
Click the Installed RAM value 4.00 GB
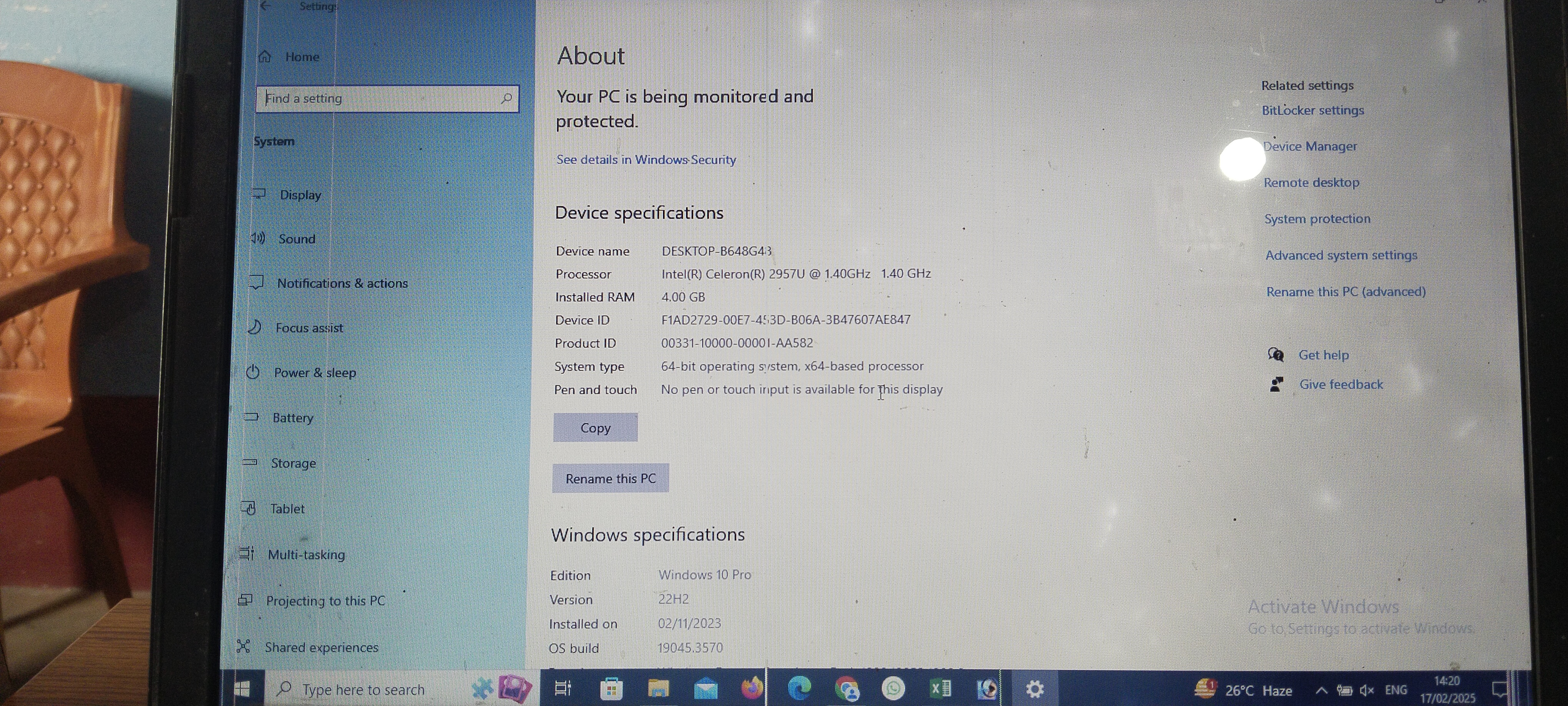[x=683, y=297]
